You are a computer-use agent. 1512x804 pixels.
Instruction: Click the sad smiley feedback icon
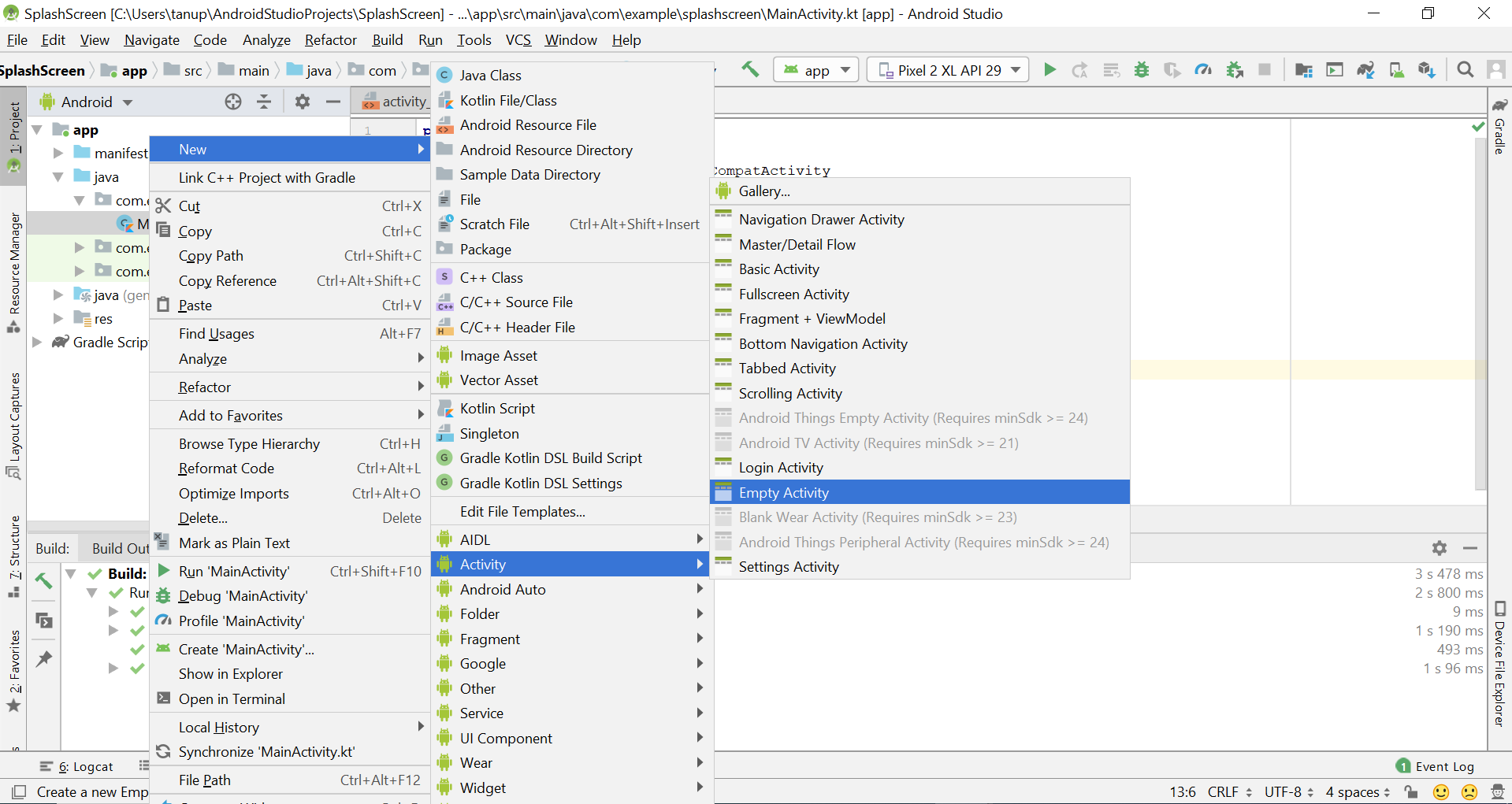[1469, 792]
